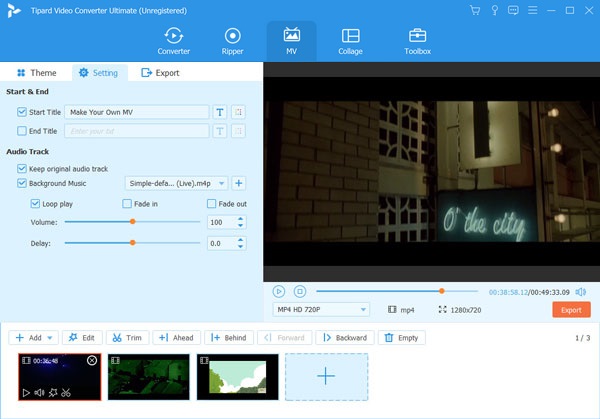Screen dimensions: 600x419
Task: Open the Add dropdown arrow
Action: (50, 338)
